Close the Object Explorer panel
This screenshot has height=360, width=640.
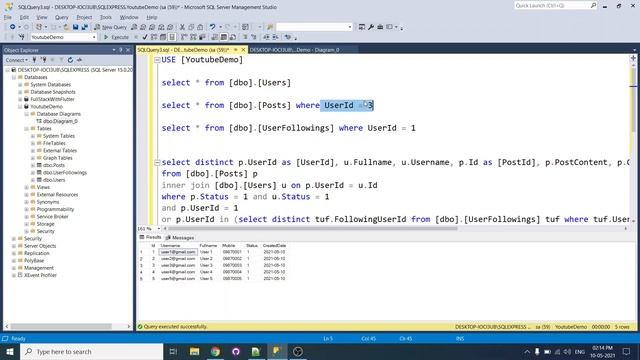click(128, 50)
